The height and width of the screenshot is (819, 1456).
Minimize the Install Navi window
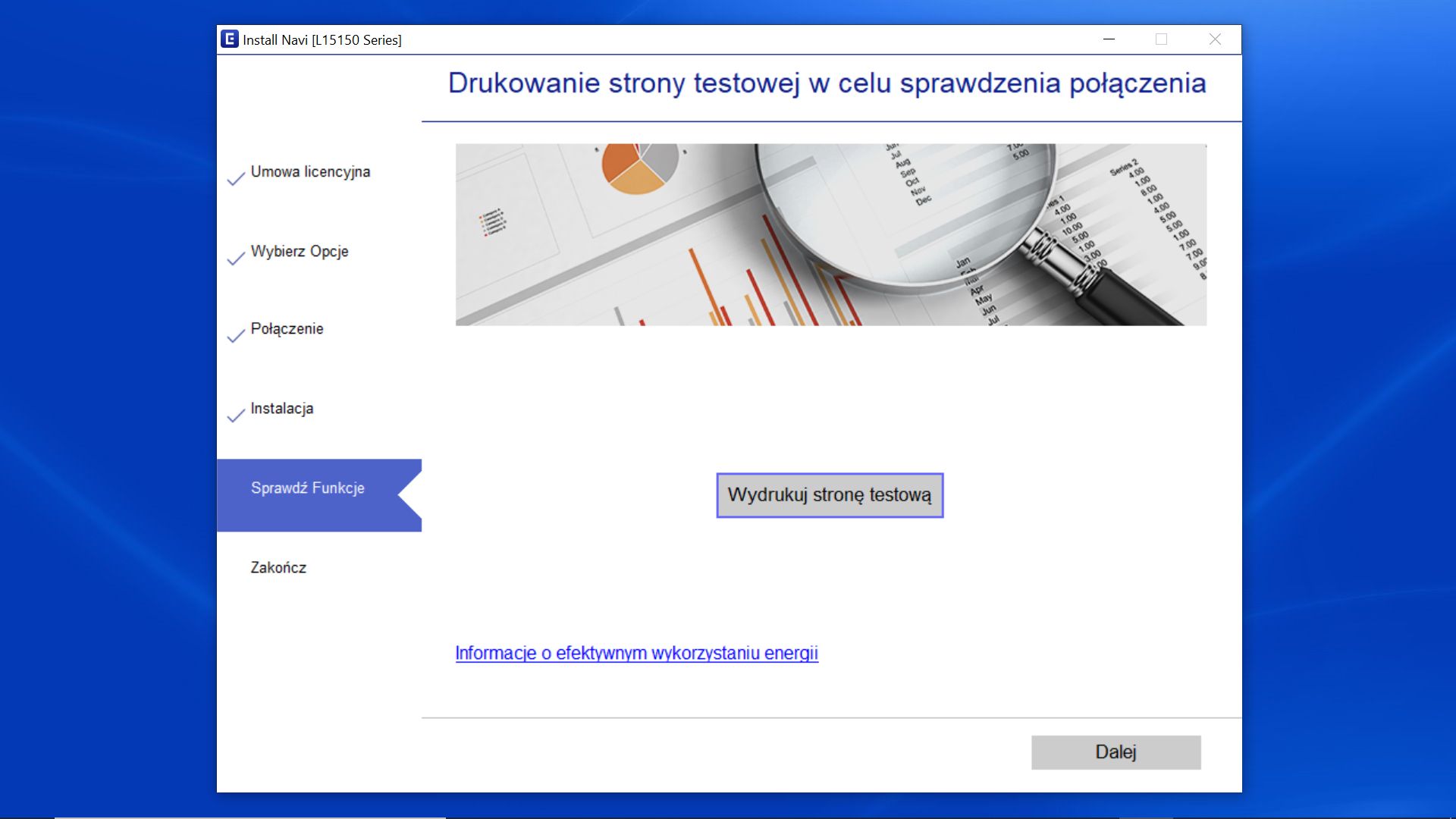(x=1108, y=39)
